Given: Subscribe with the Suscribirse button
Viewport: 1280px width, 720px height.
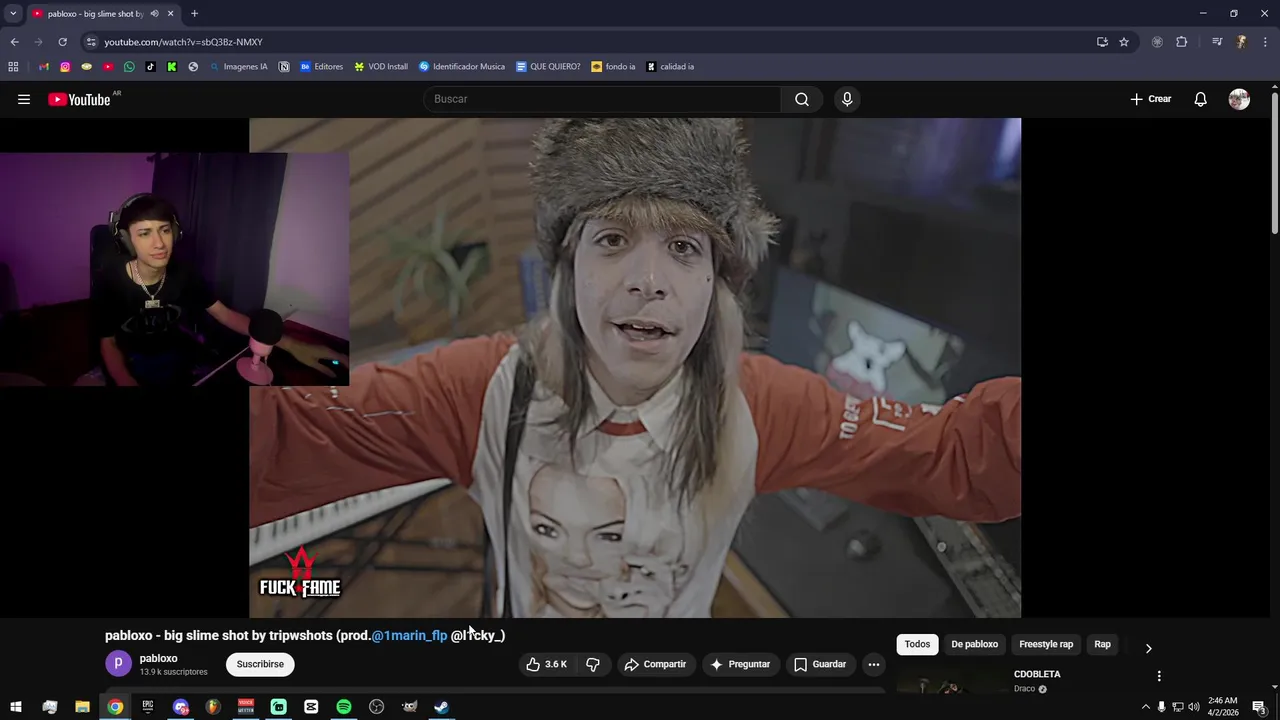Looking at the screenshot, I should click(x=260, y=664).
